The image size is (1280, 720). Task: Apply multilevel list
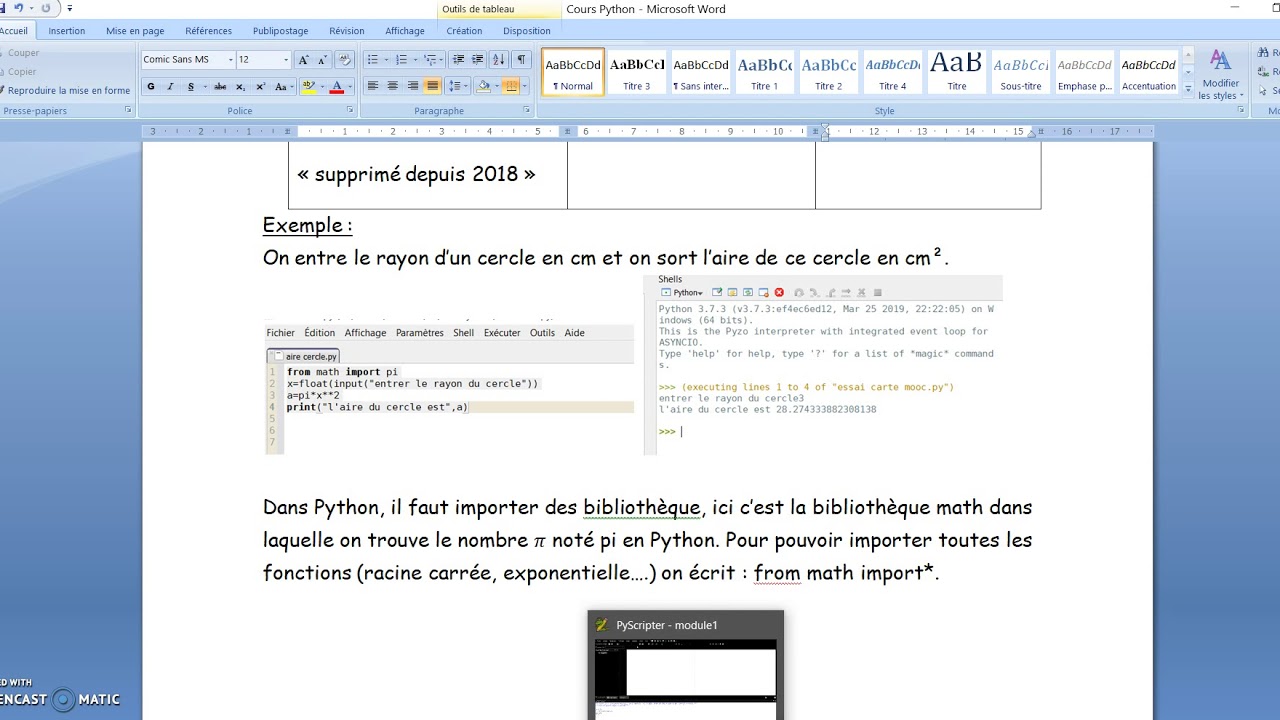click(x=430, y=60)
